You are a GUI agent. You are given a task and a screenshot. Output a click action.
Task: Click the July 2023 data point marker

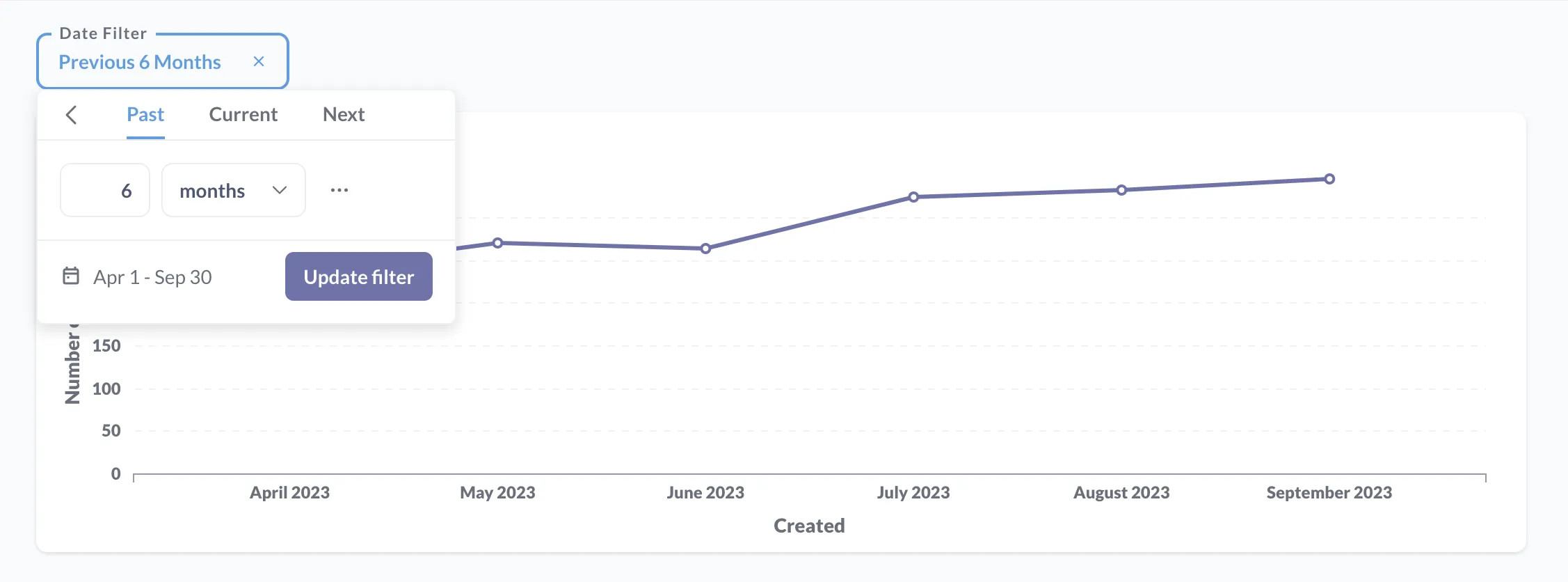[x=914, y=197]
